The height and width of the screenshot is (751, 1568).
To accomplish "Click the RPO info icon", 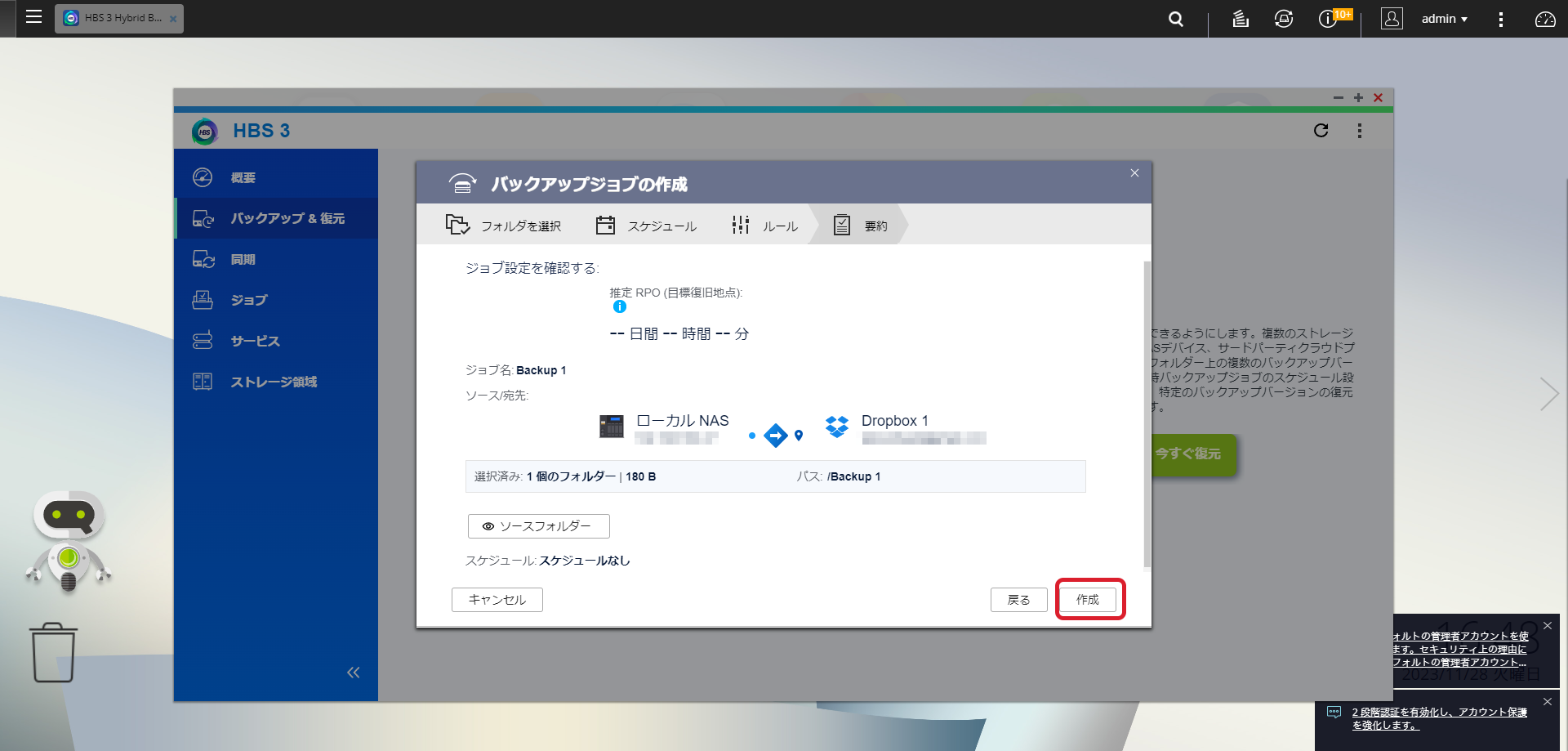I will click(x=620, y=307).
